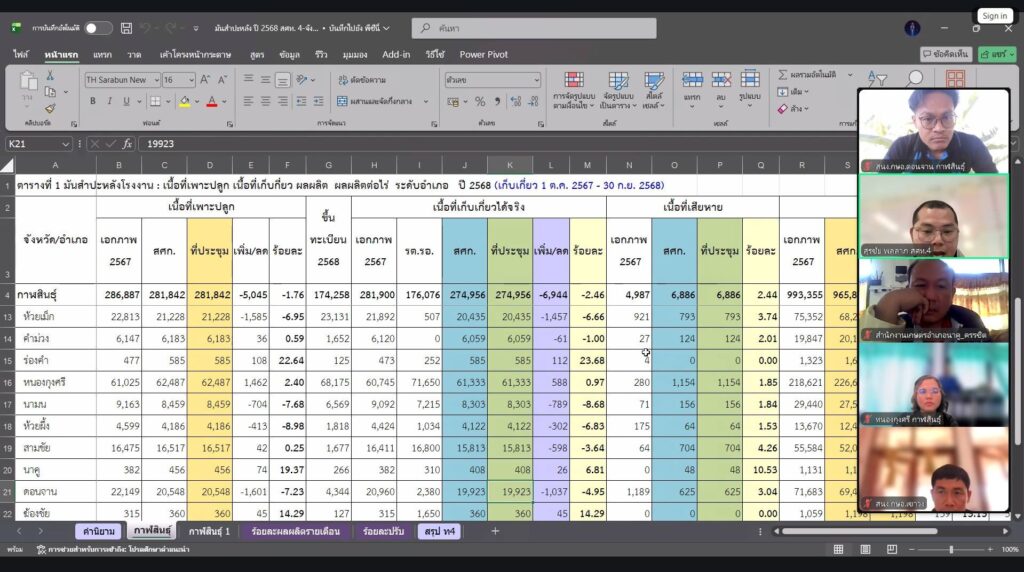Click the Format Painter brush icon

click(50, 108)
